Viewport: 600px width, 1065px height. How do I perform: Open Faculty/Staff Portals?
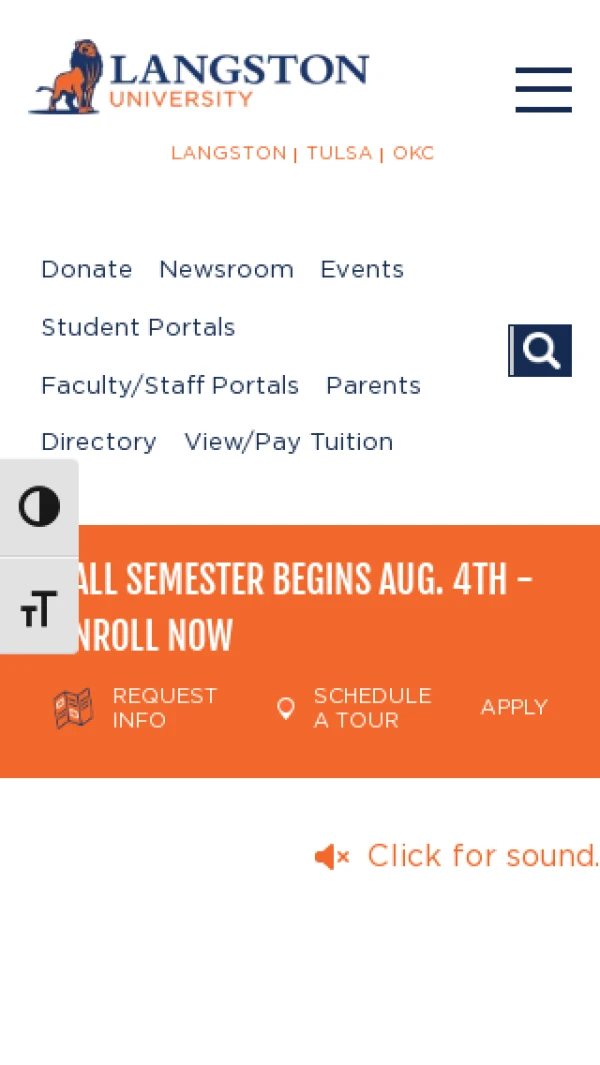pyautogui.click(x=170, y=386)
